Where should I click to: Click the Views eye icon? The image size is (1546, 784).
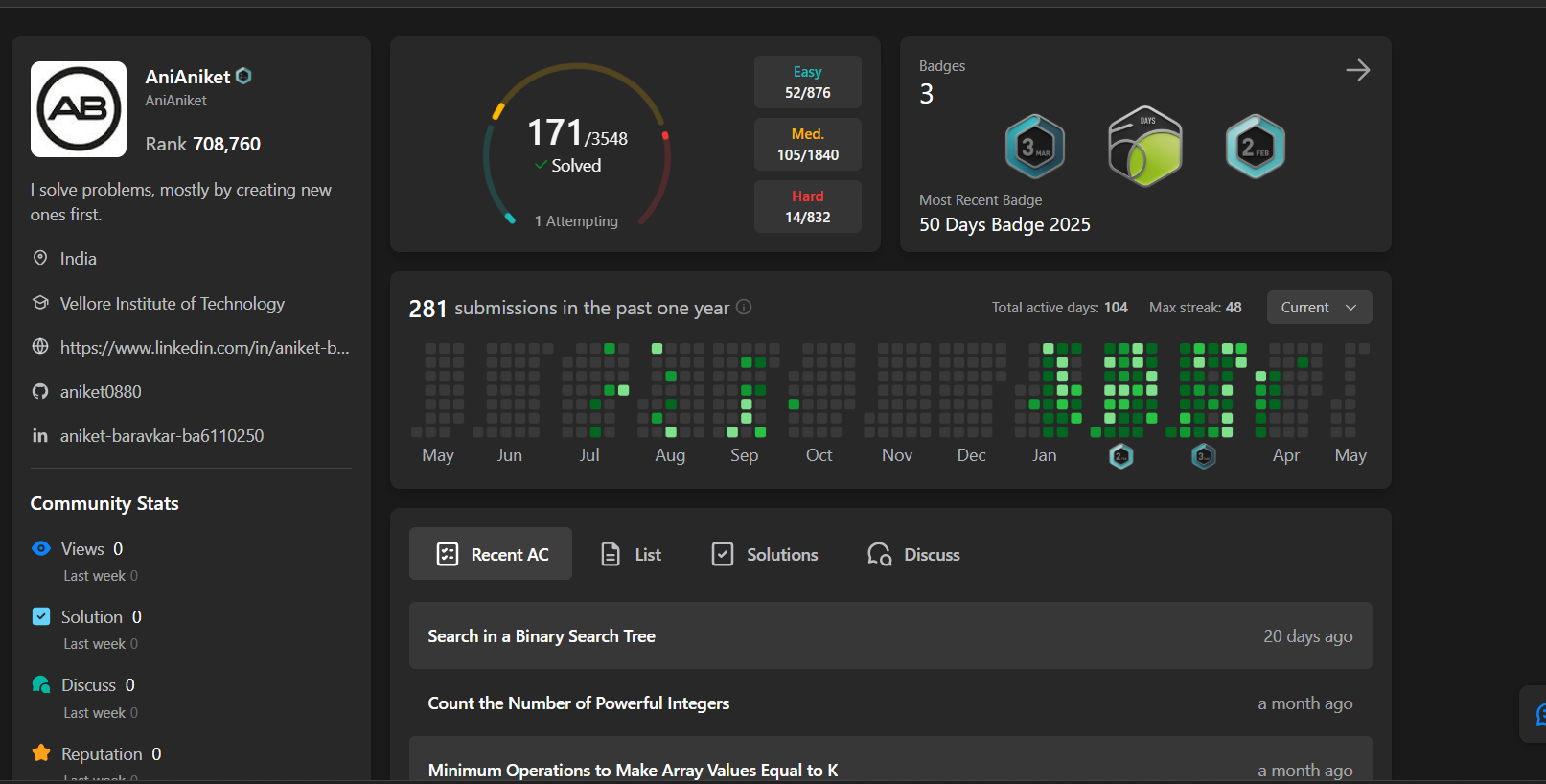coord(41,548)
